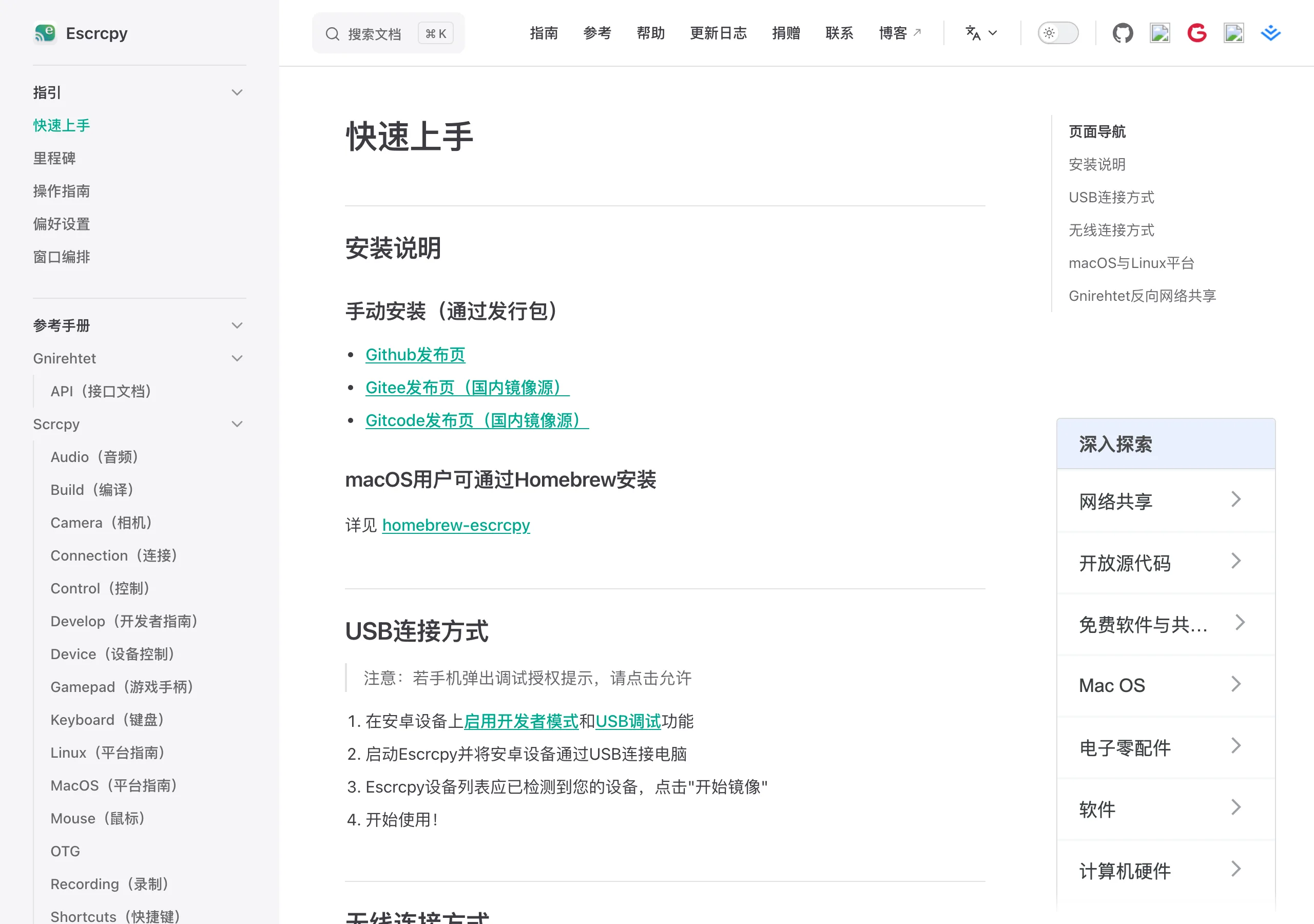Jump to 无线连接方式 in page navigation

(x=1111, y=229)
